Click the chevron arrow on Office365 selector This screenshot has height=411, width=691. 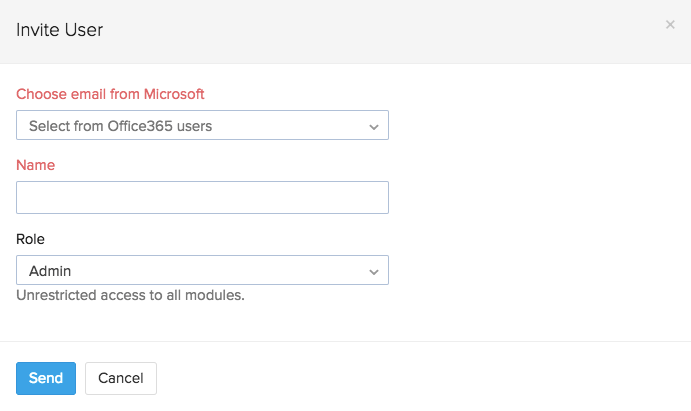pos(373,127)
